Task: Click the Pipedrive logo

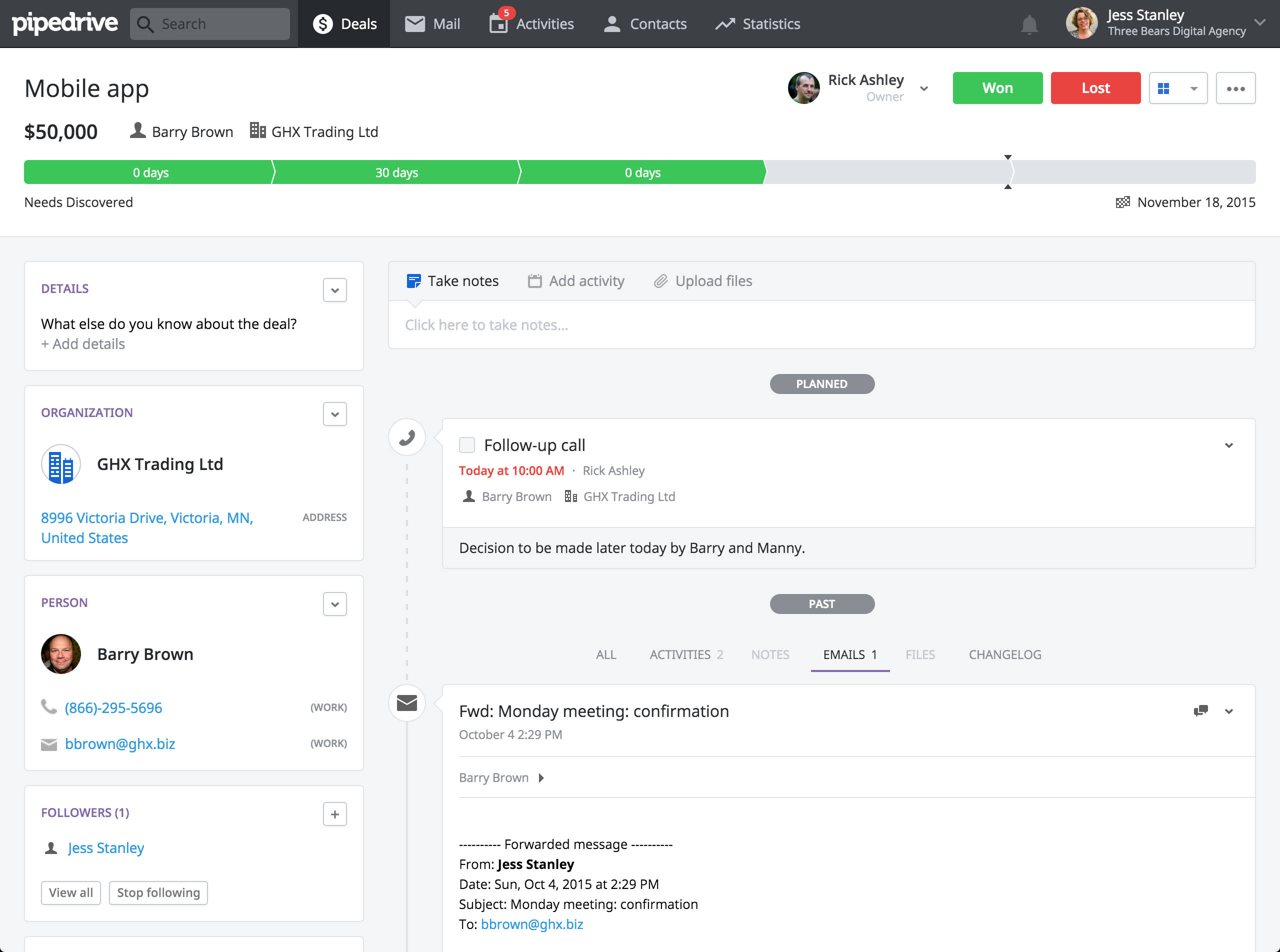Action: point(64,23)
